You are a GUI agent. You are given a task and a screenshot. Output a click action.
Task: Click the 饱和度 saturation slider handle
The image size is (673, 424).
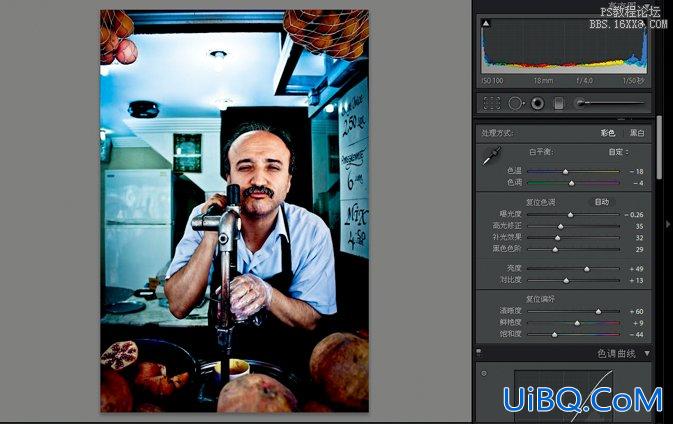click(x=554, y=334)
